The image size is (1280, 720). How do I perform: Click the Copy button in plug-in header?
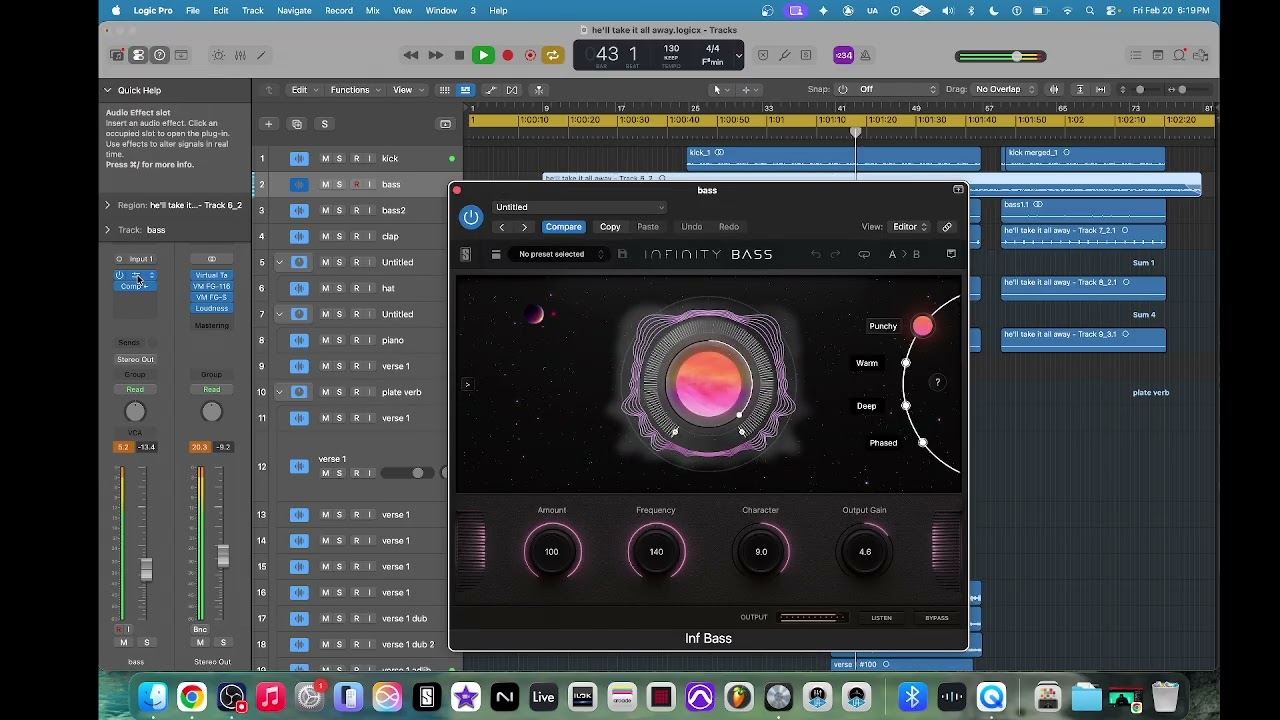[610, 227]
